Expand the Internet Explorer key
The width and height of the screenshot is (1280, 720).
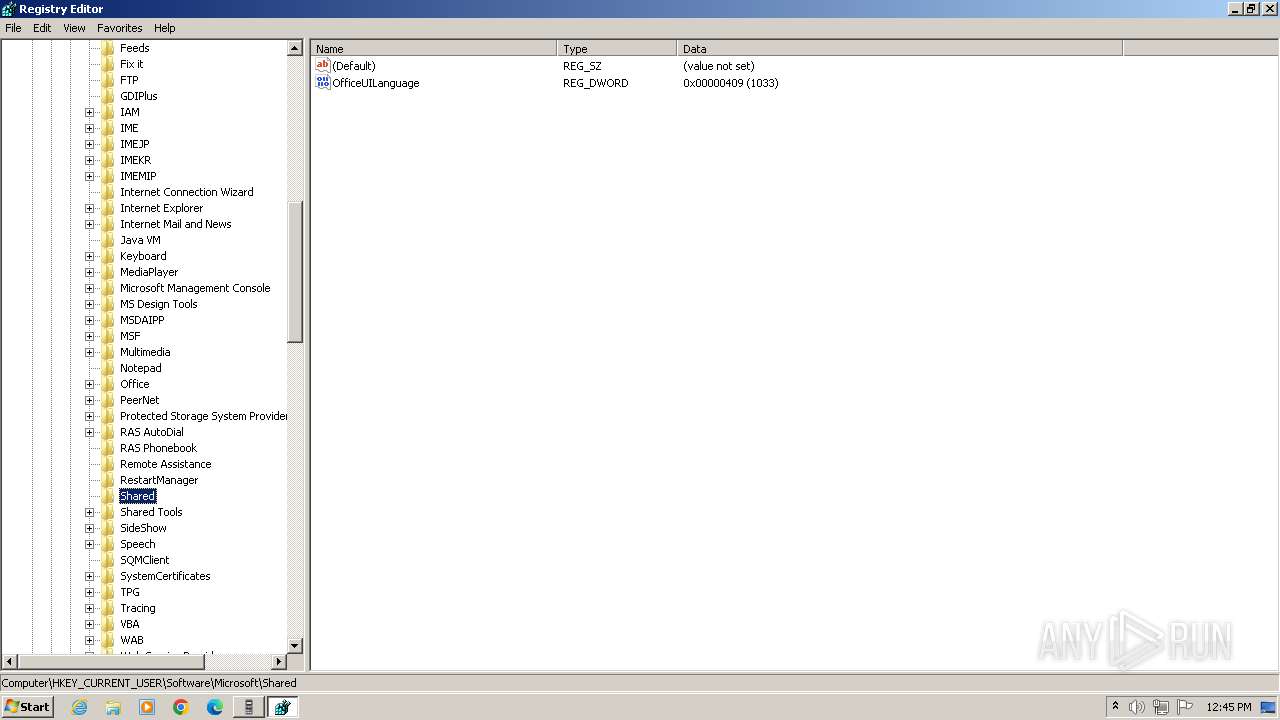(89, 208)
